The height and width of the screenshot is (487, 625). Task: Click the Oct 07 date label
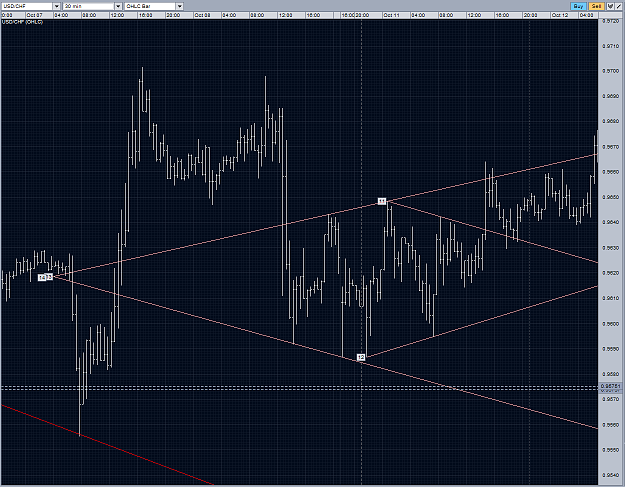click(x=35, y=15)
